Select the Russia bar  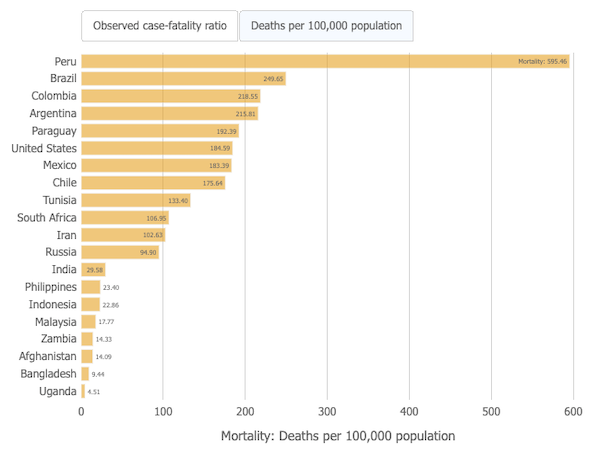[120, 252]
